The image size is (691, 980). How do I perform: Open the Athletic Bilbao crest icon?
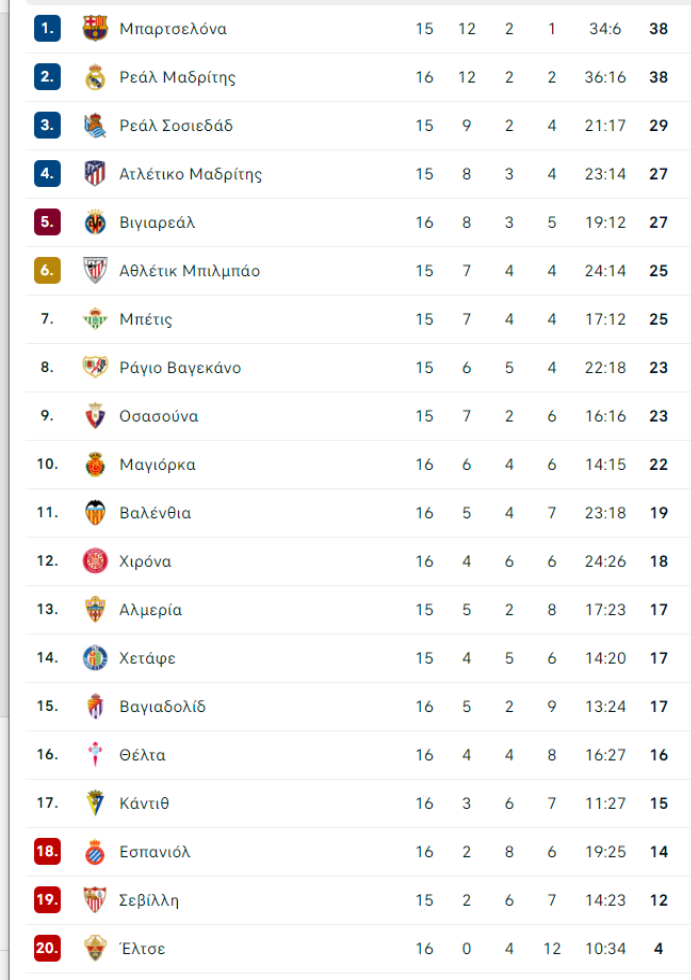click(95, 271)
